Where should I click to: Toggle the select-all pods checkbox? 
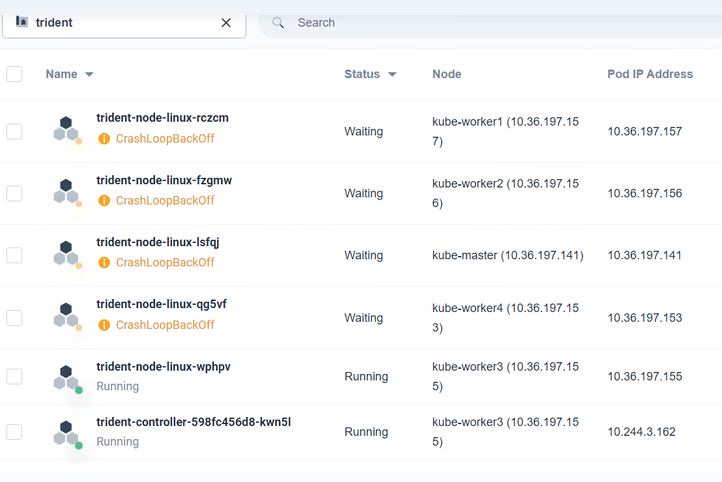(x=14, y=74)
